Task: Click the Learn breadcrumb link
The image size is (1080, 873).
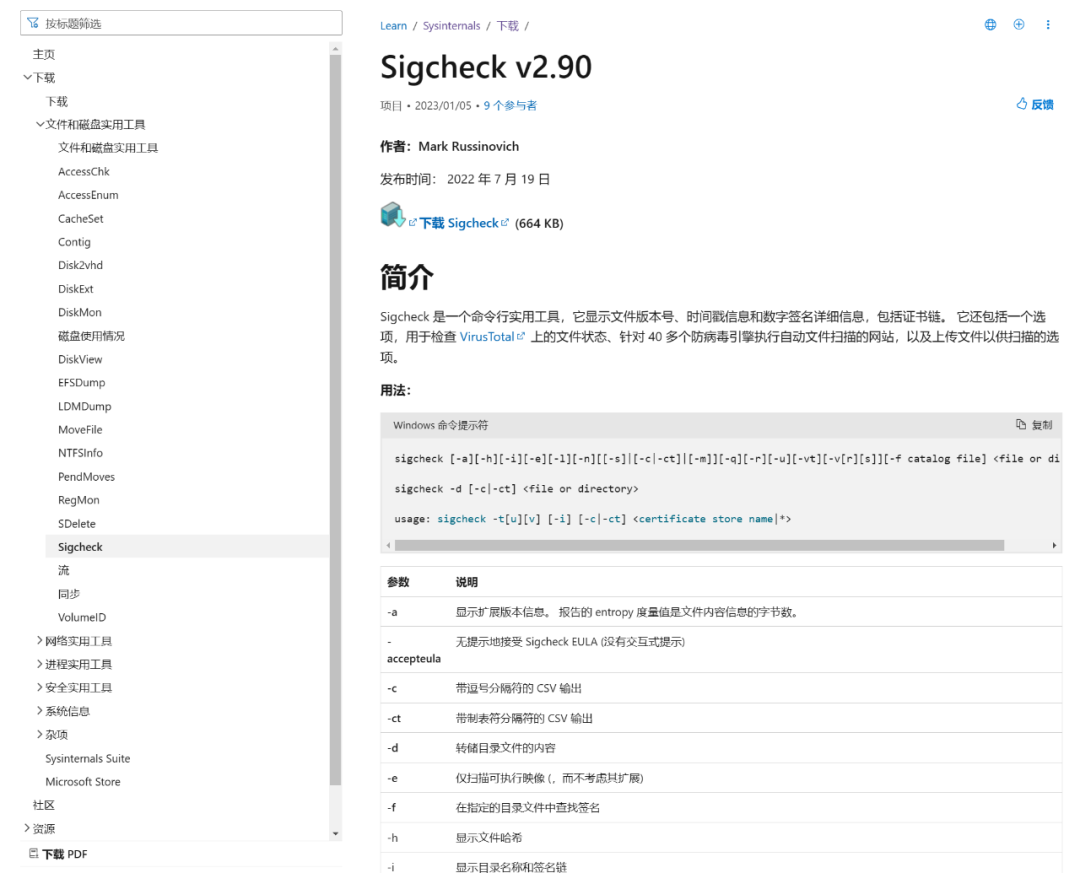Action: point(393,25)
